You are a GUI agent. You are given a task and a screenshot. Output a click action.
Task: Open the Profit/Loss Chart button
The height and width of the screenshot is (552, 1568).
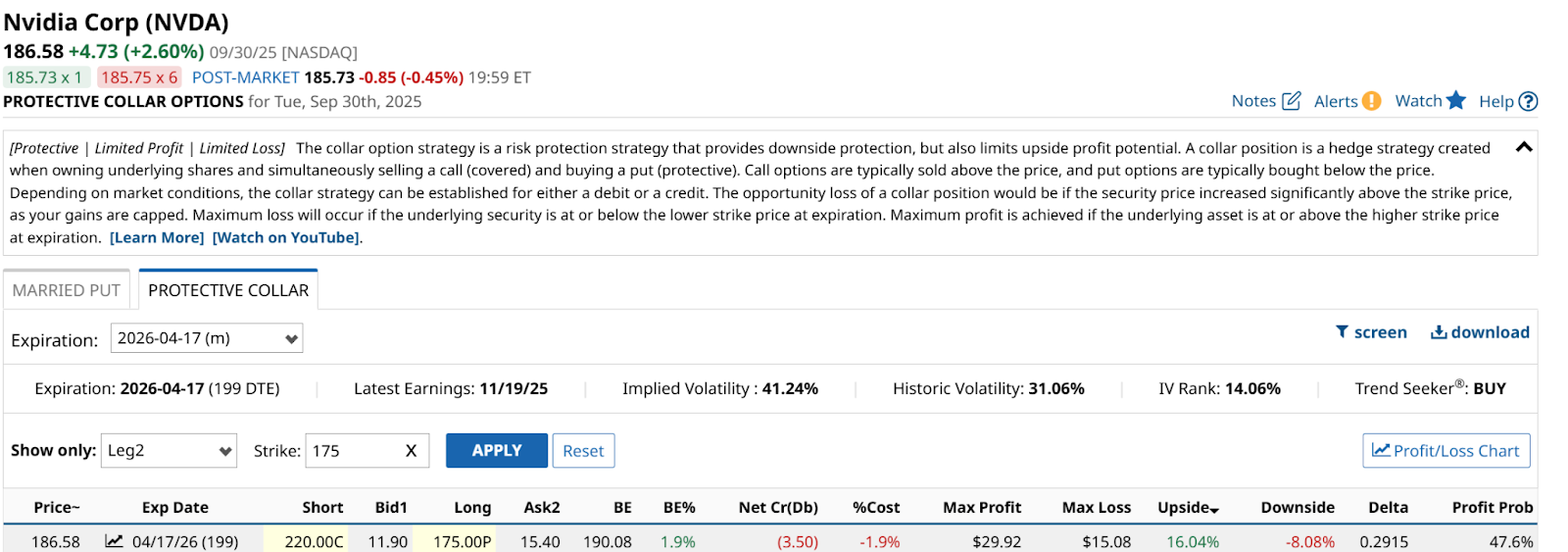[x=1445, y=451]
